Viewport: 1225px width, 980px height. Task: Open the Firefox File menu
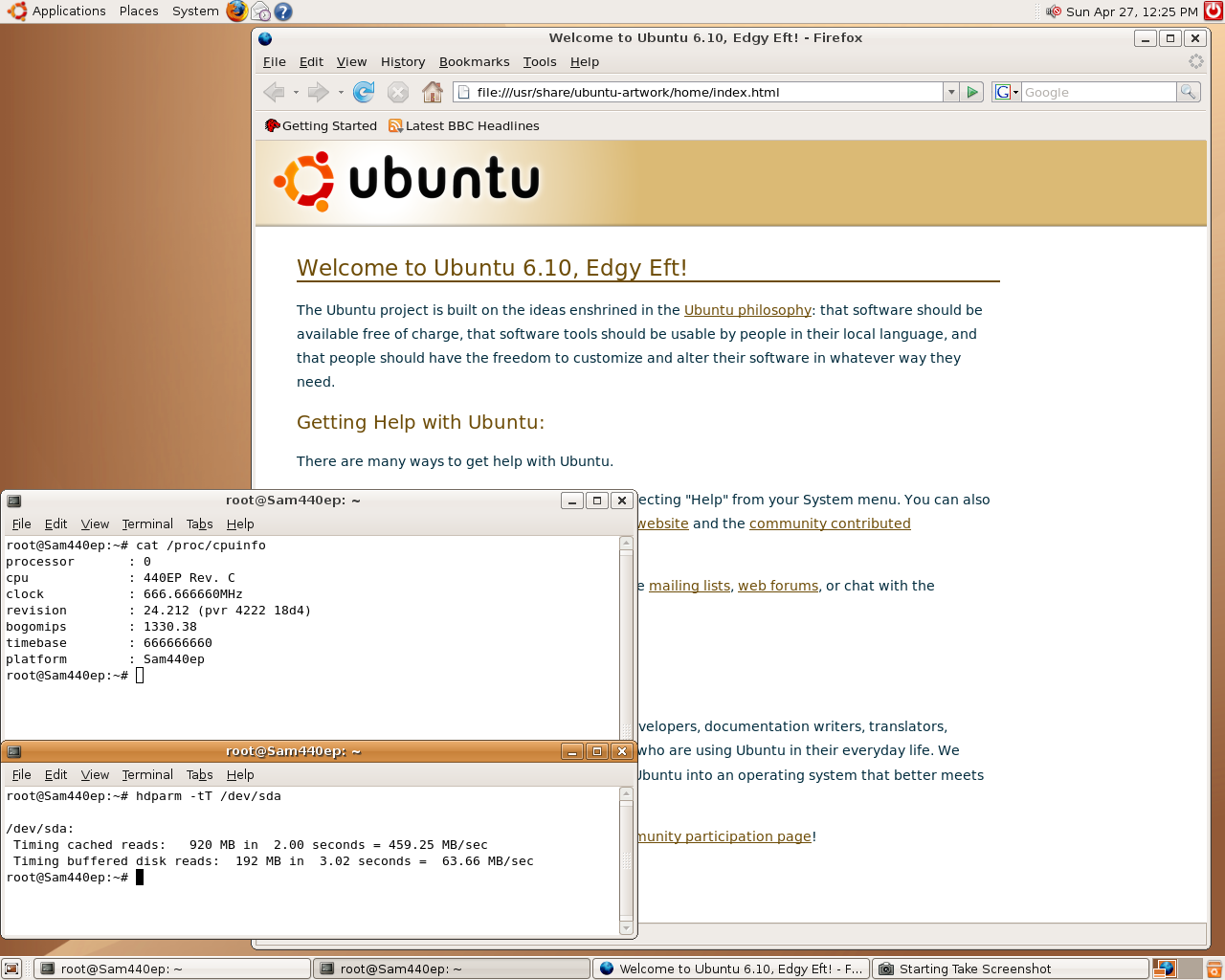pyautogui.click(x=275, y=61)
